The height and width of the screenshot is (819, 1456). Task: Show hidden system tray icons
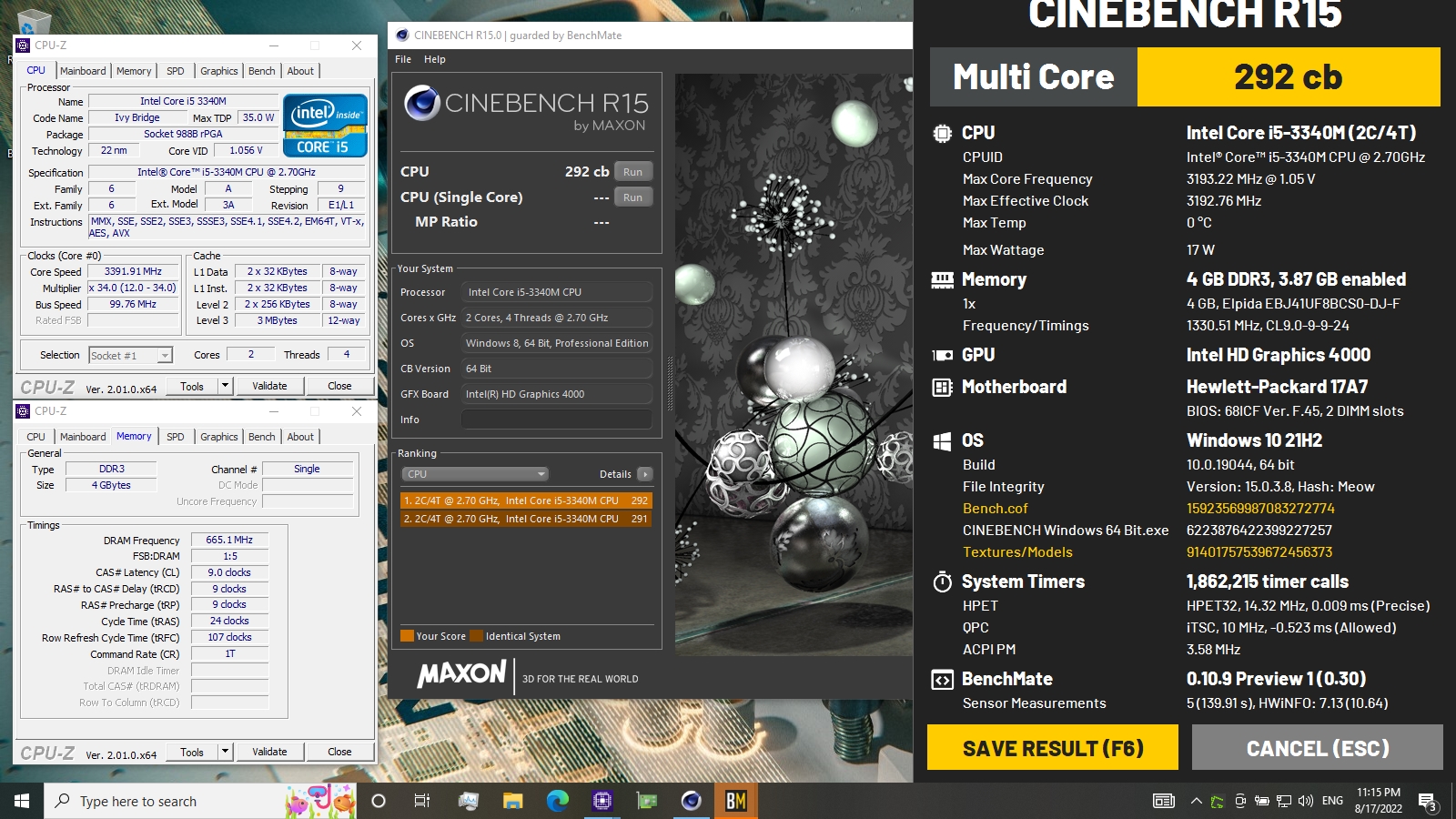pyautogui.click(x=1196, y=801)
